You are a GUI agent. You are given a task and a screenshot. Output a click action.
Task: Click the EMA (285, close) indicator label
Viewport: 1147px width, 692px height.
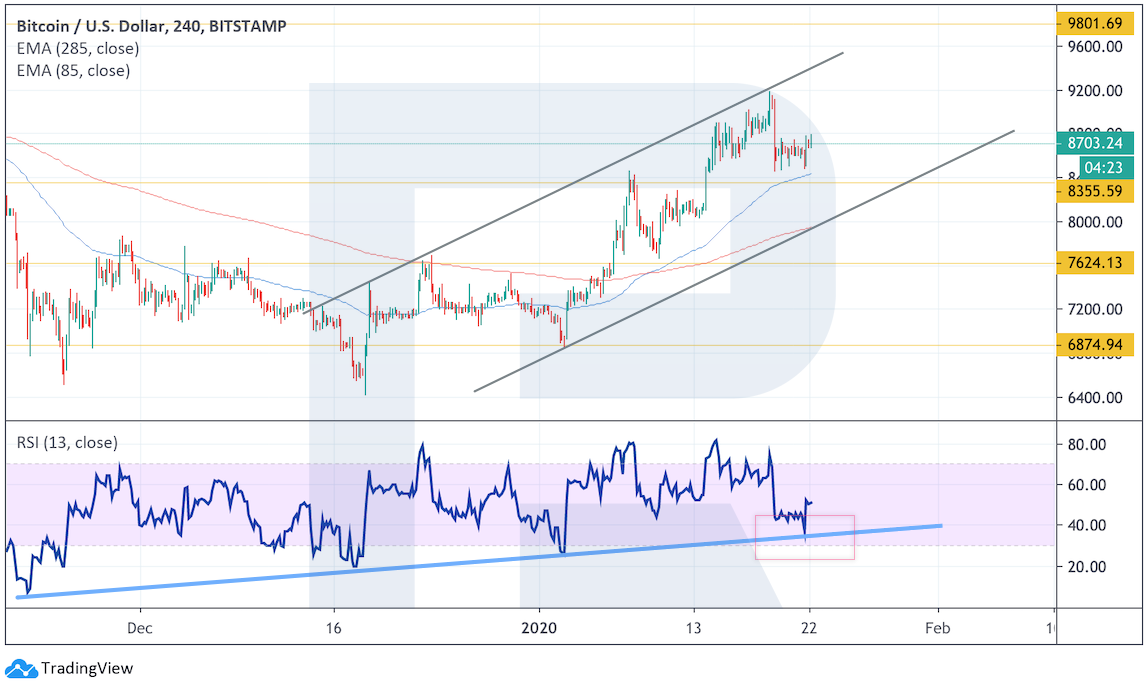tap(77, 48)
